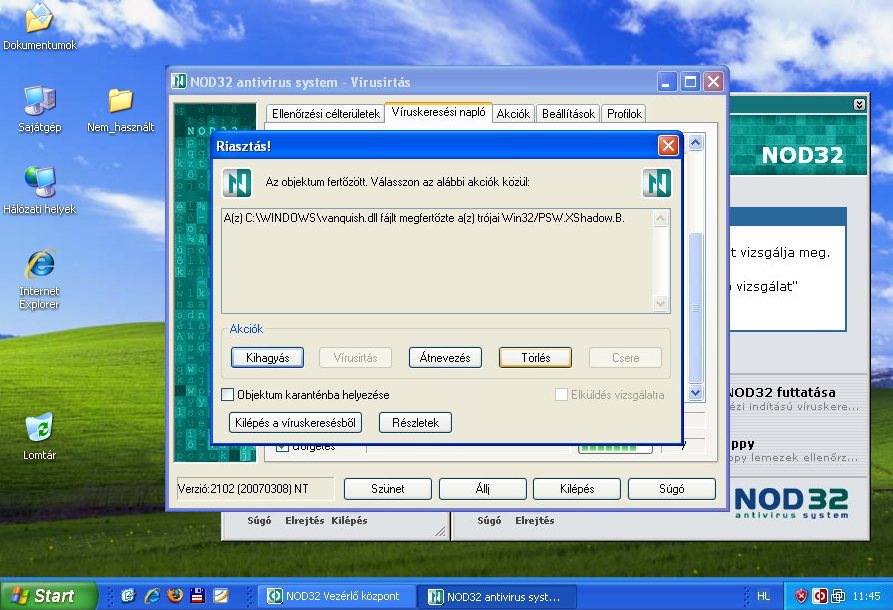Image resolution: width=893 pixels, height=610 pixels.
Task: Click left panel Súgó link at bottom
Action: click(x=259, y=520)
